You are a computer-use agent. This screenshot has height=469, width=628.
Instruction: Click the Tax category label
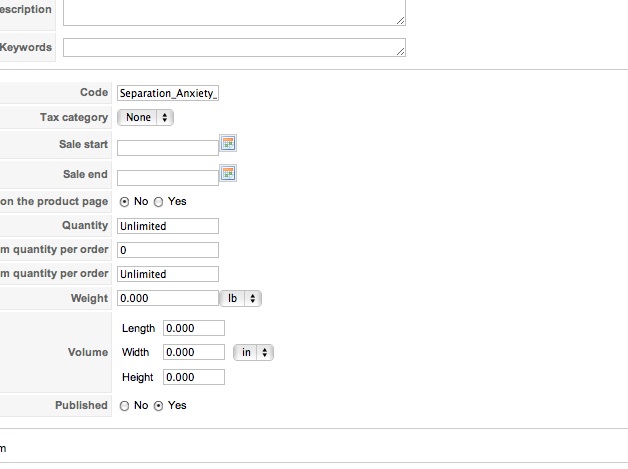coord(74,117)
